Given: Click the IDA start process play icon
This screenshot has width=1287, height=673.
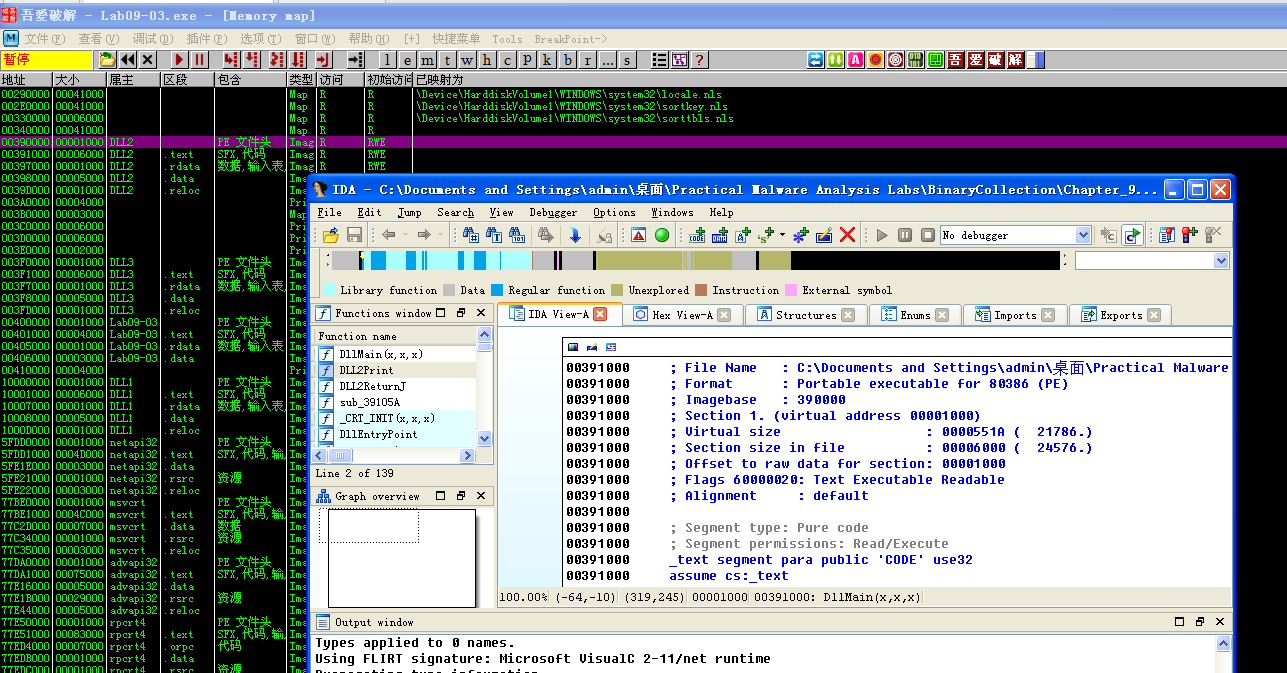Looking at the screenshot, I should tap(882, 235).
